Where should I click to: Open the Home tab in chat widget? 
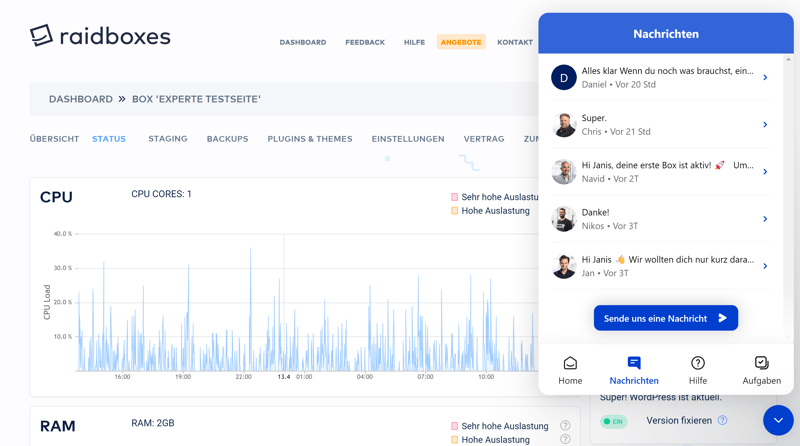[x=570, y=369]
